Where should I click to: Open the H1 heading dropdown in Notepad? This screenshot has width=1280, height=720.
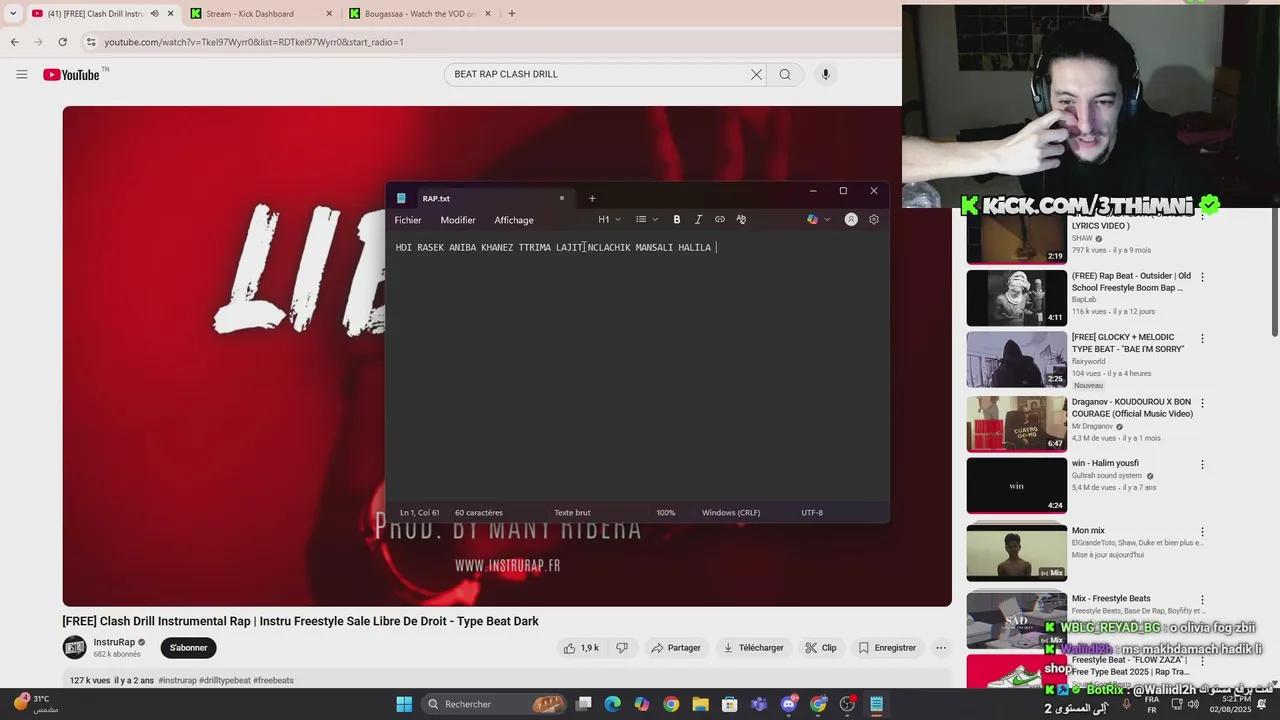coord(609,219)
